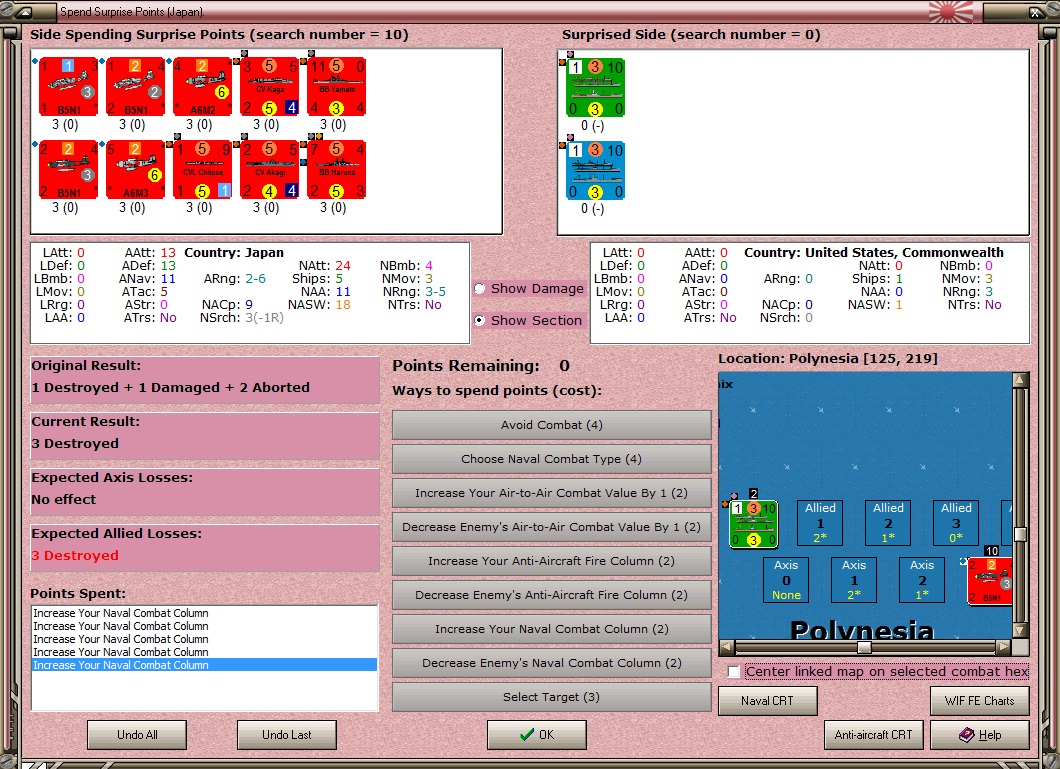This screenshot has height=769, width=1060.
Task: Confirm with the OK button
Action: (x=537, y=735)
